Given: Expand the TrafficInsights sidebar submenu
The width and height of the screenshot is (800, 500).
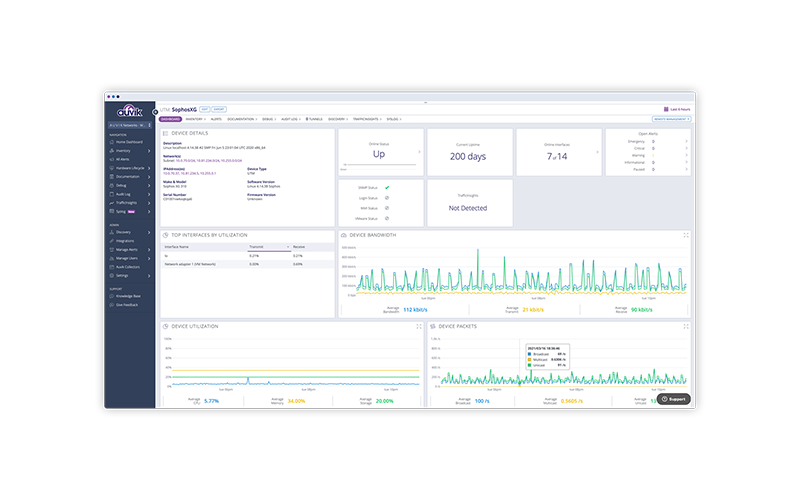Looking at the screenshot, I should click(x=151, y=203).
